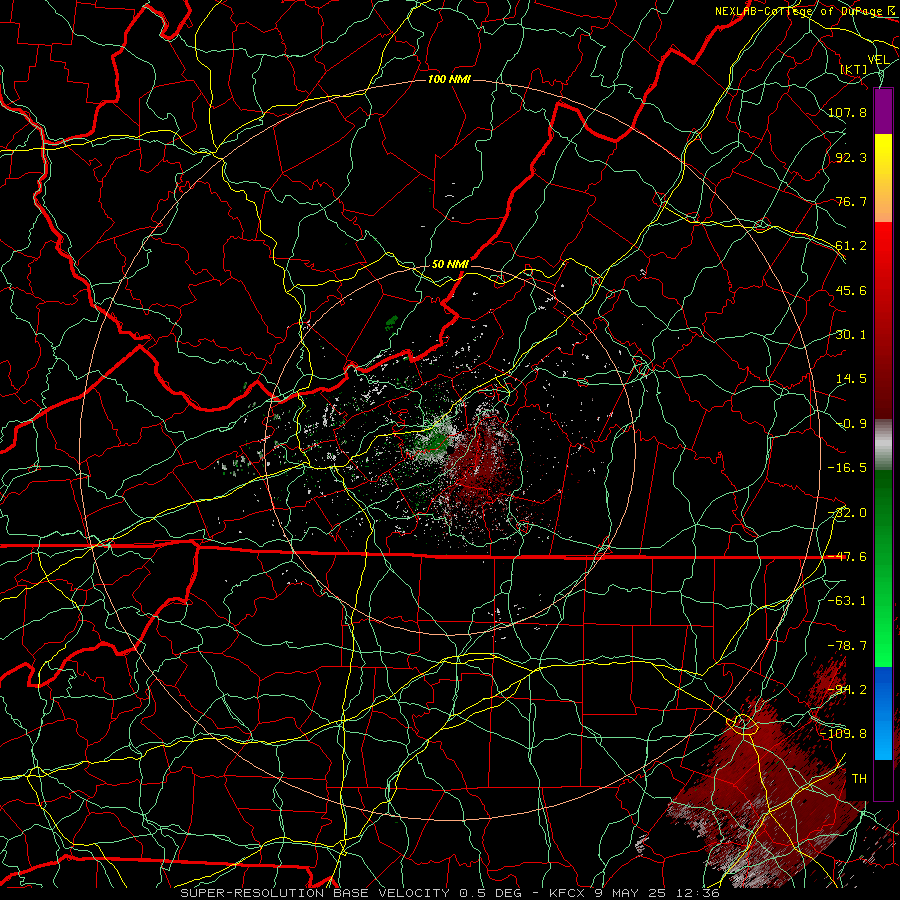This screenshot has width=900, height=900.
Task: Click the 100 NMI range ring label
Action: 449,79
